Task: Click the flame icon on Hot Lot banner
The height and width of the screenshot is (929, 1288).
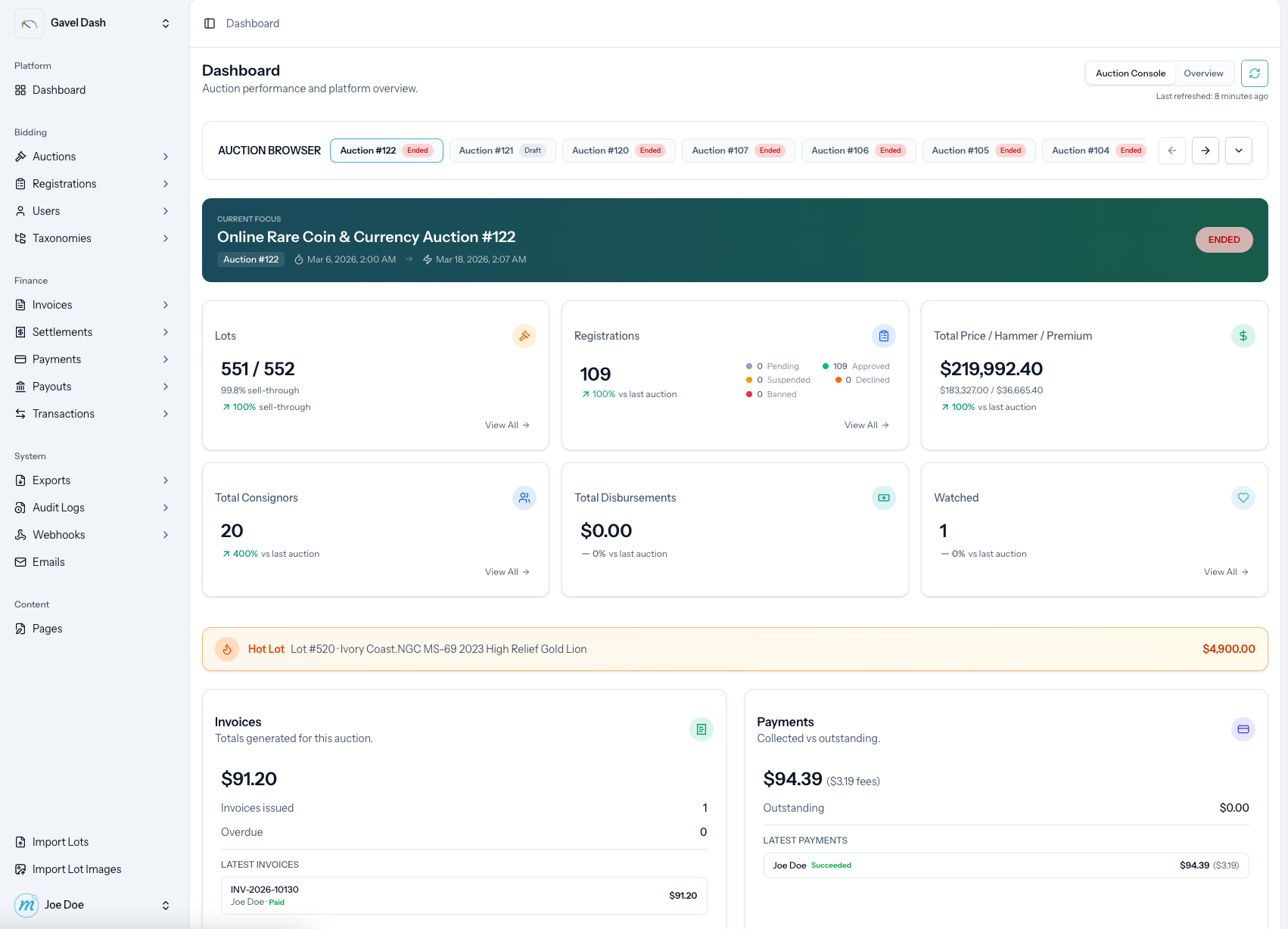Action: tap(227, 649)
